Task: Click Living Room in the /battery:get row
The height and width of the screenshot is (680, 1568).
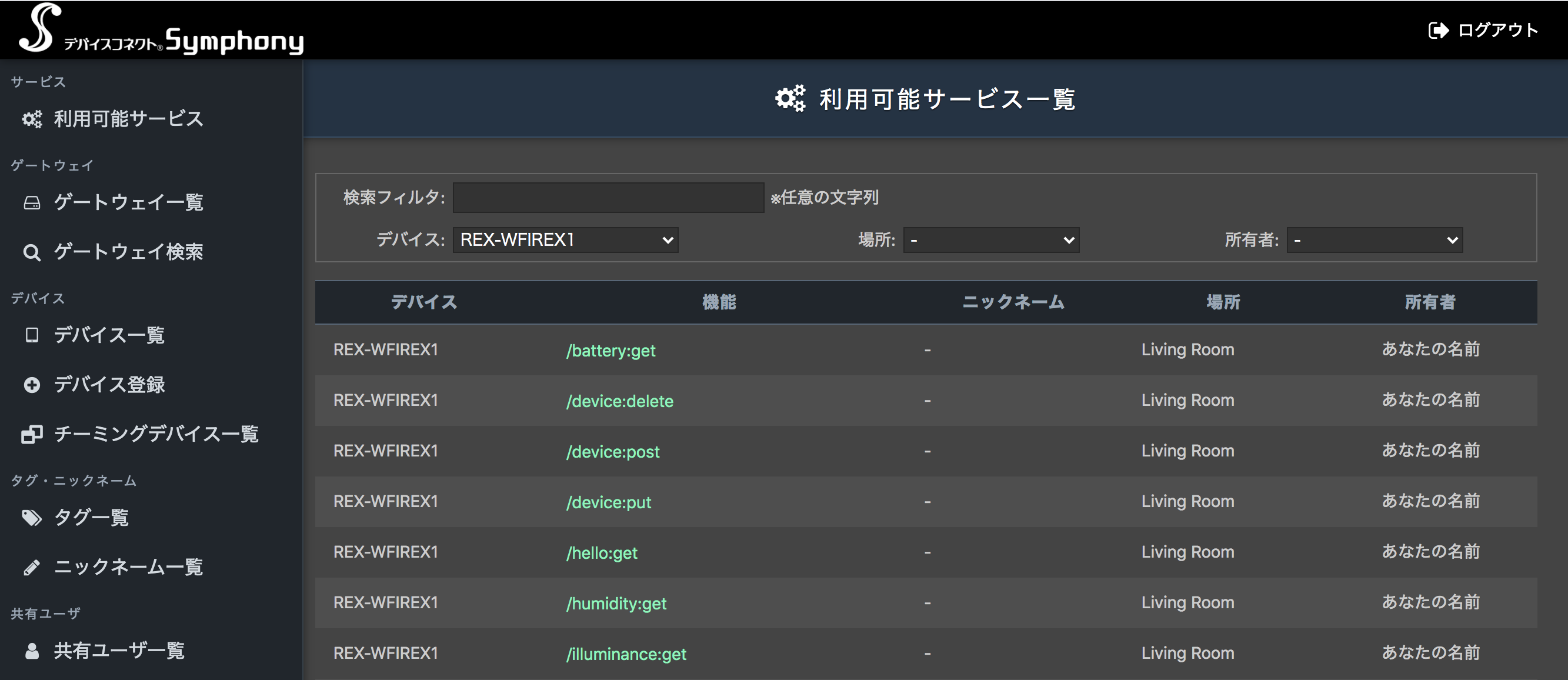Action: [x=1187, y=349]
